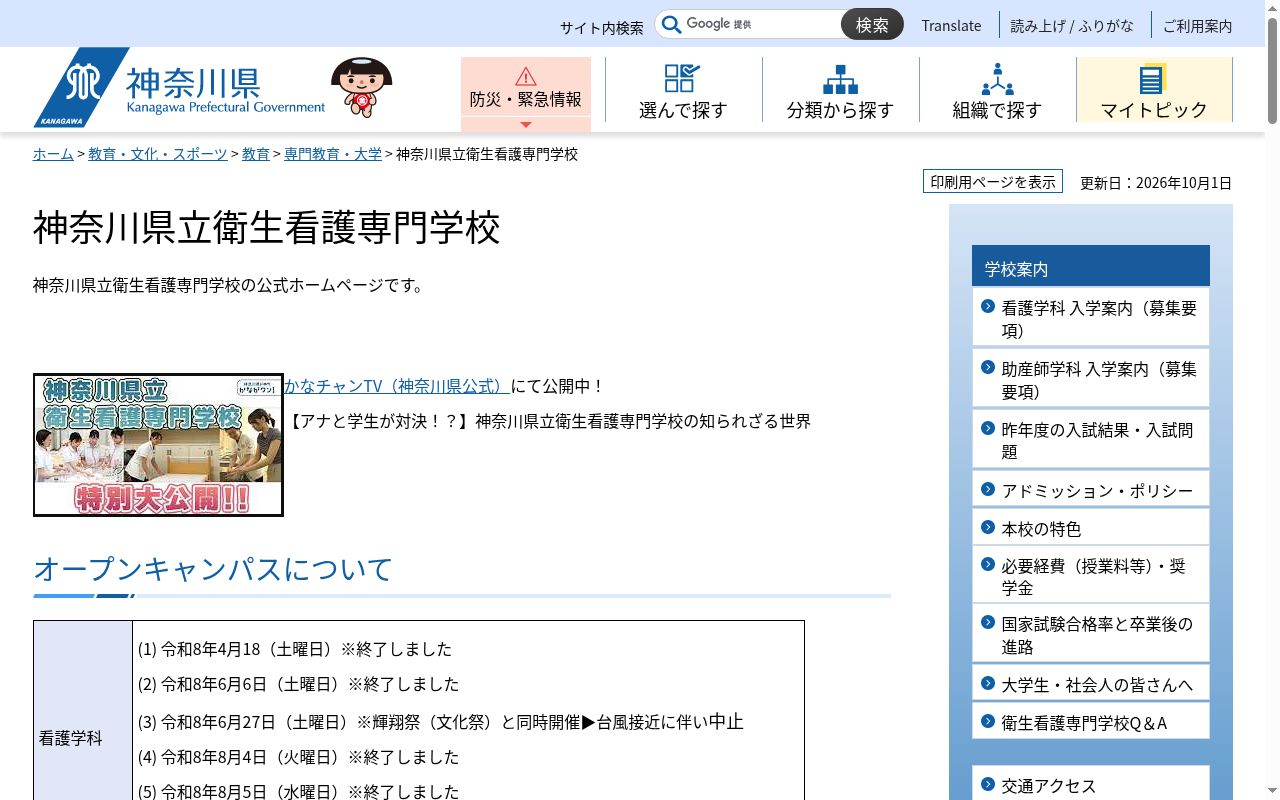Open マイトピック menu
The width and height of the screenshot is (1280, 800).
tap(1154, 91)
